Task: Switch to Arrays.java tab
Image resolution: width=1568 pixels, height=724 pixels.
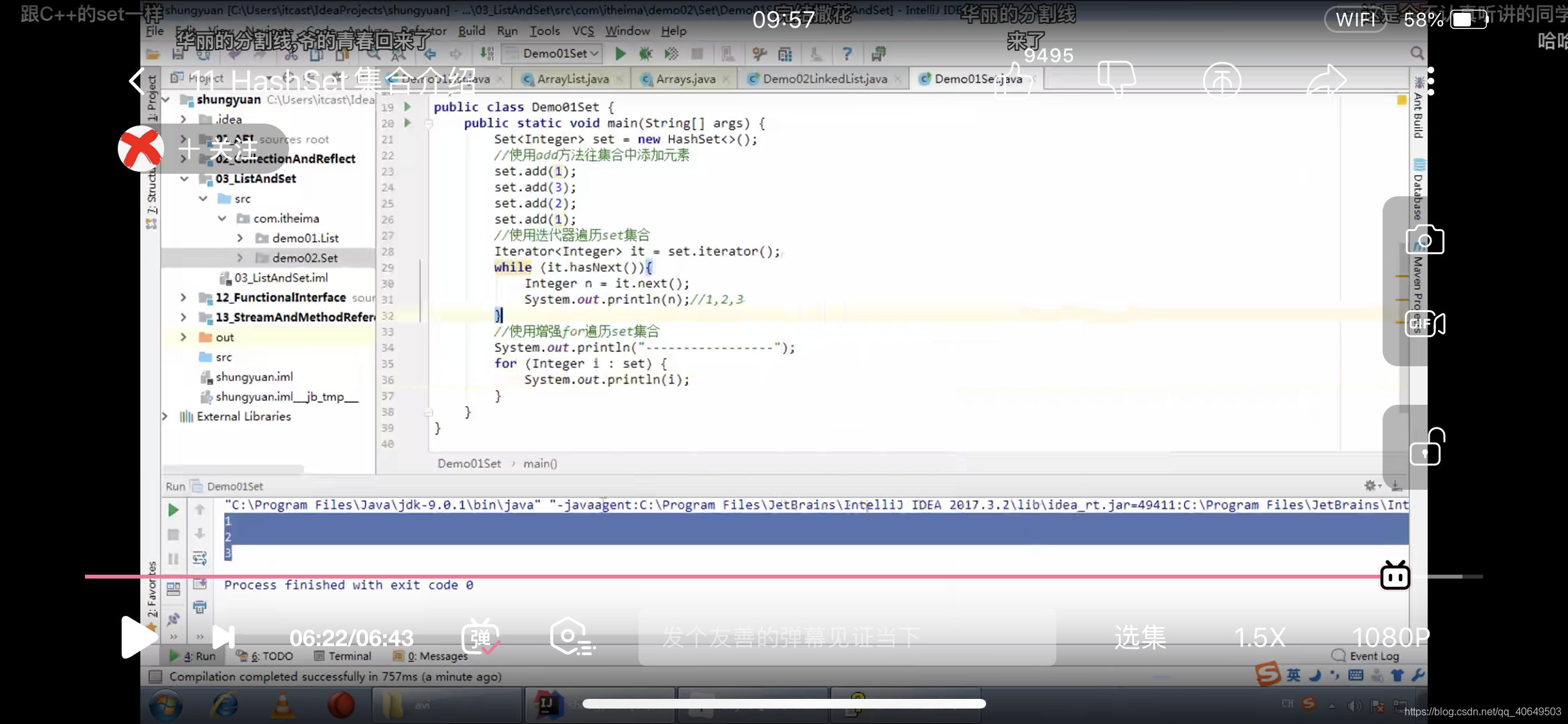Action: [685, 79]
